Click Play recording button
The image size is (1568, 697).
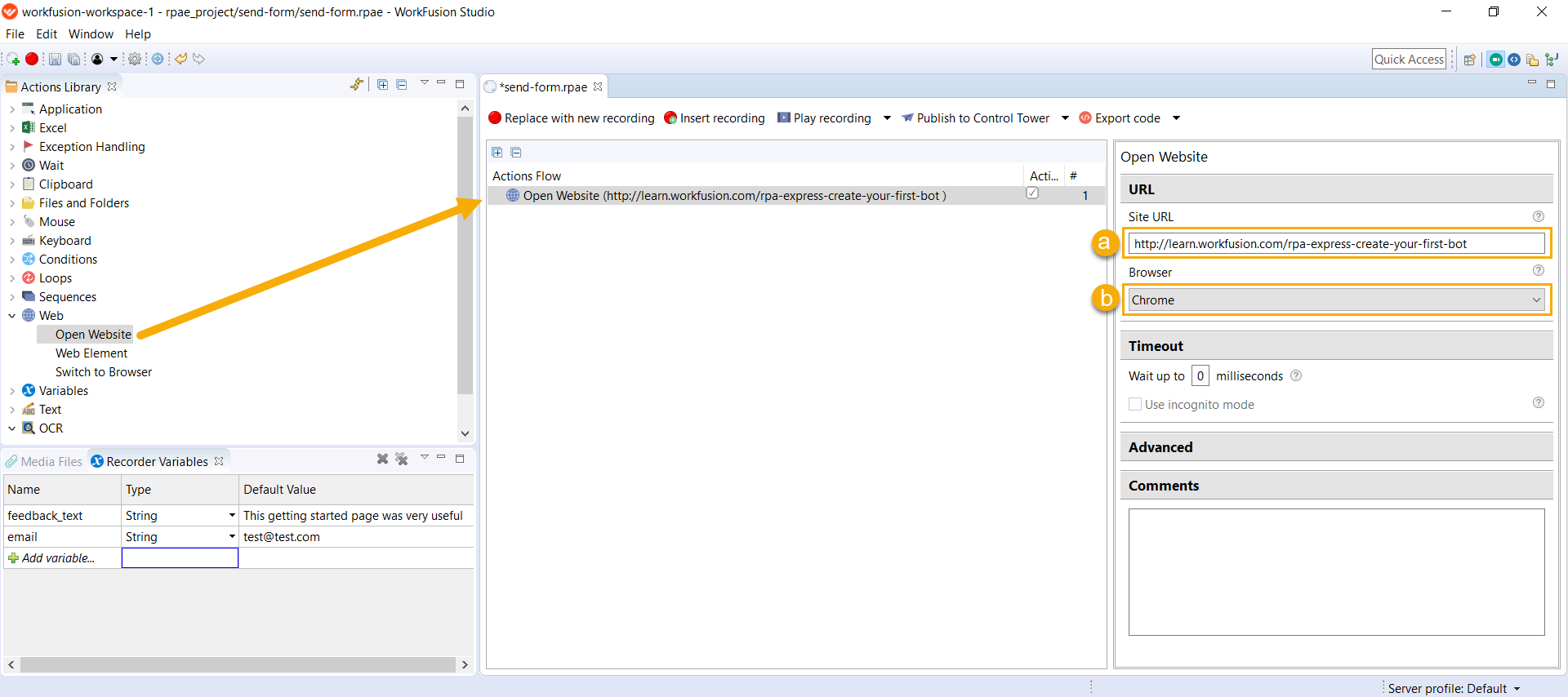824,118
